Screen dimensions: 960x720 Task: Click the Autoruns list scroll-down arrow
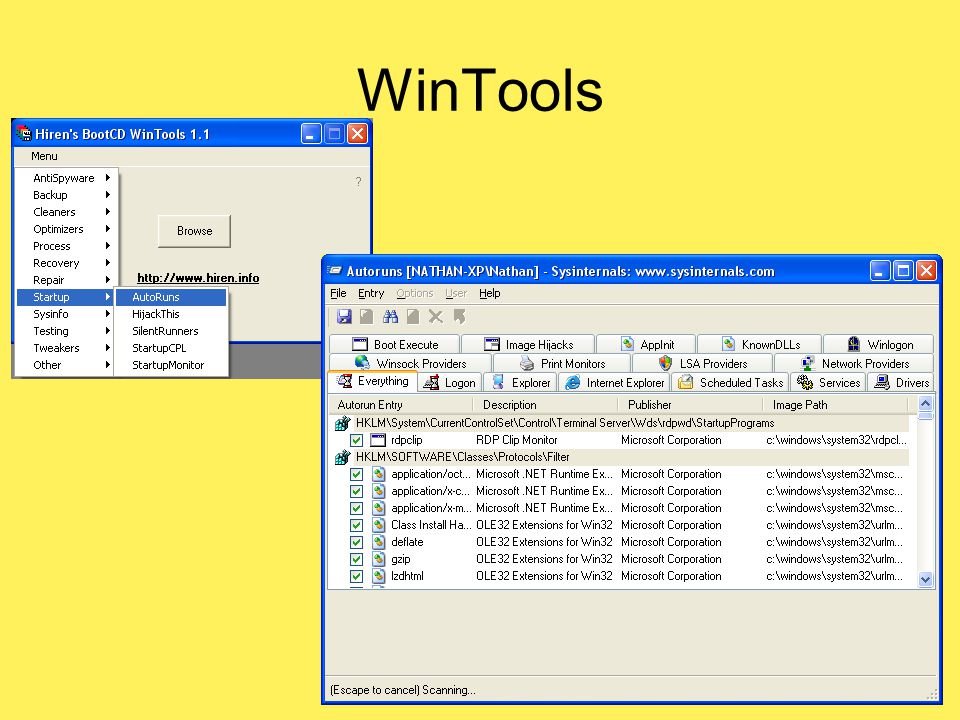coord(925,579)
